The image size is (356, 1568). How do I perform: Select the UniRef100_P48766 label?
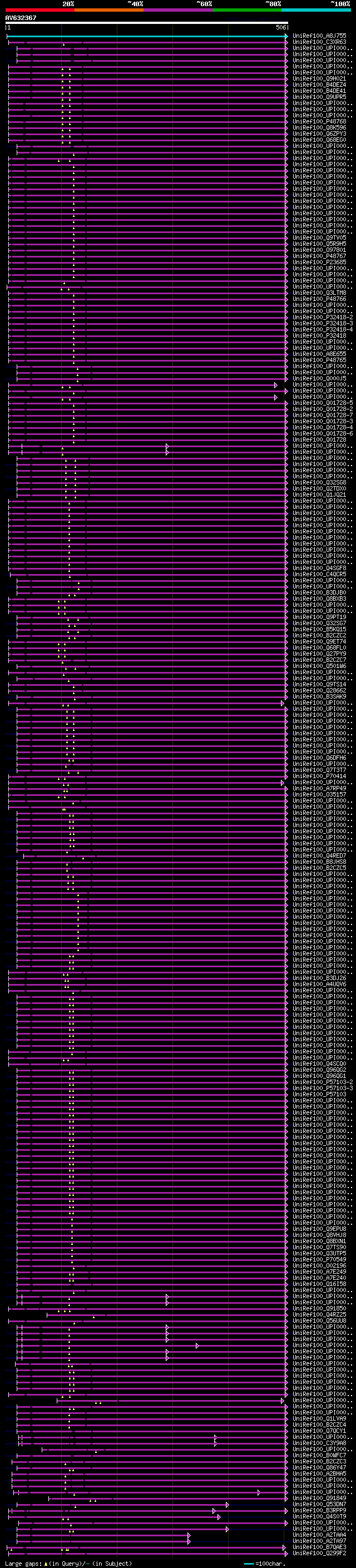tap(319, 299)
